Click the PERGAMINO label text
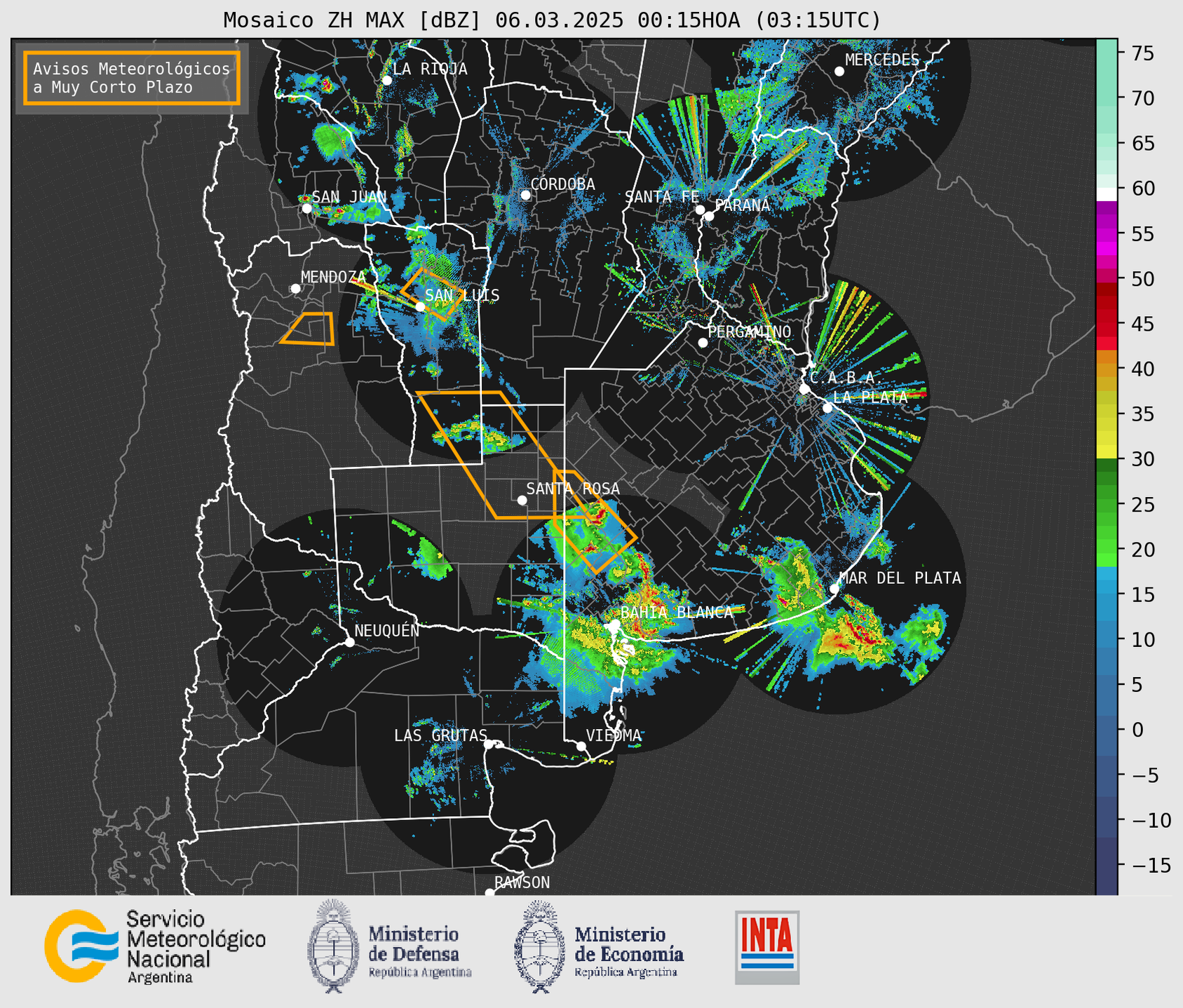 (x=749, y=332)
